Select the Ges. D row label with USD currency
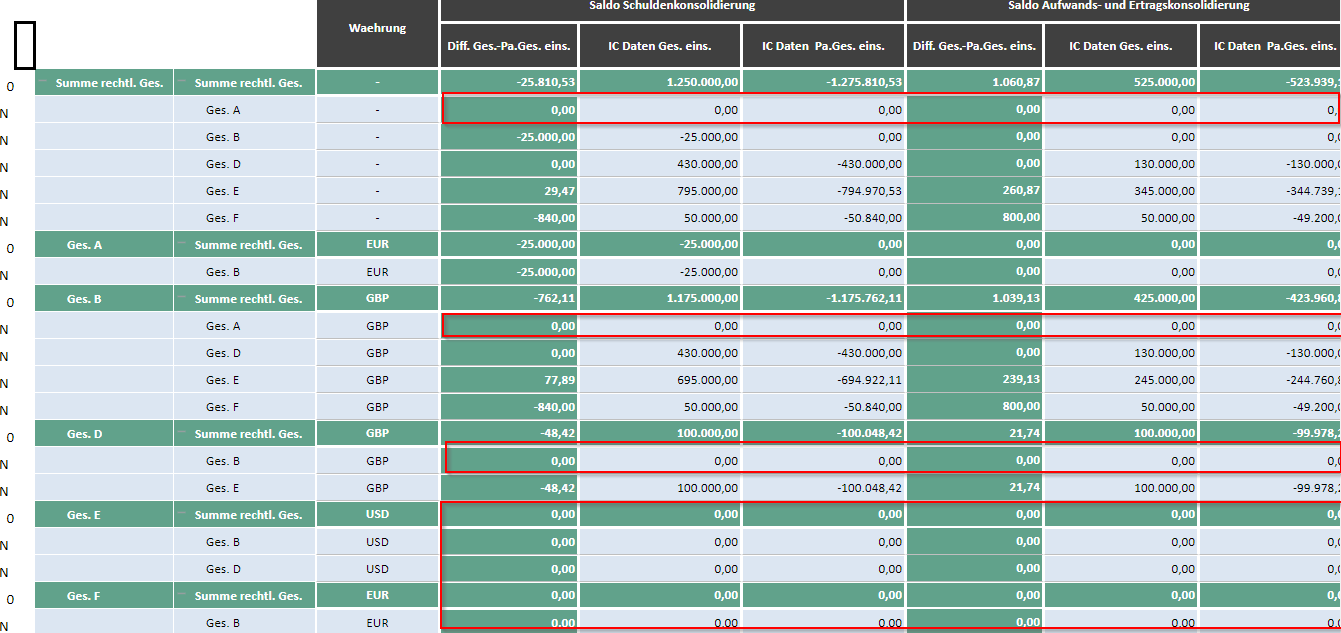 [245, 568]
